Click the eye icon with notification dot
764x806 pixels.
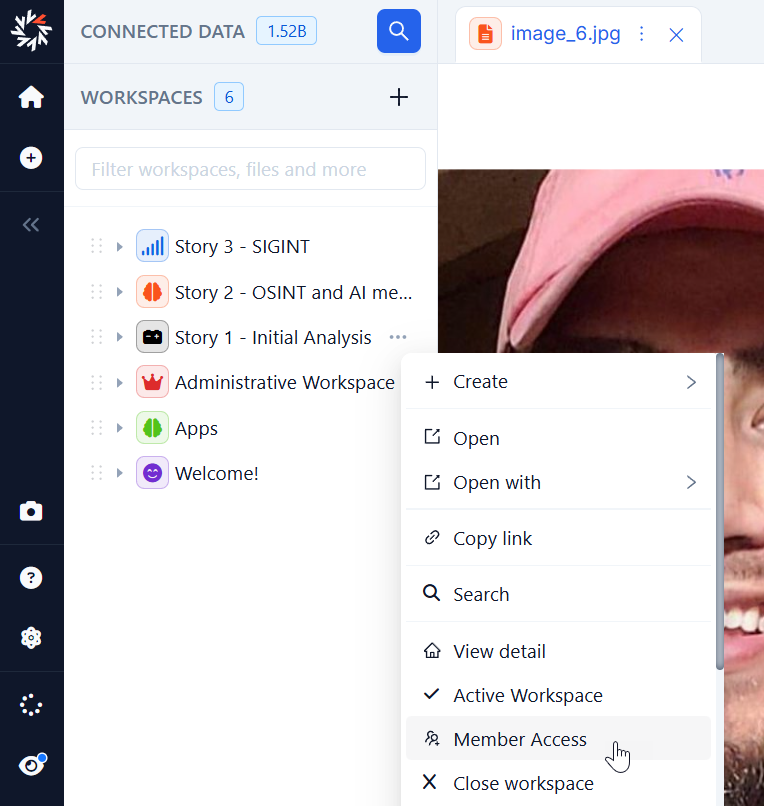31,766
